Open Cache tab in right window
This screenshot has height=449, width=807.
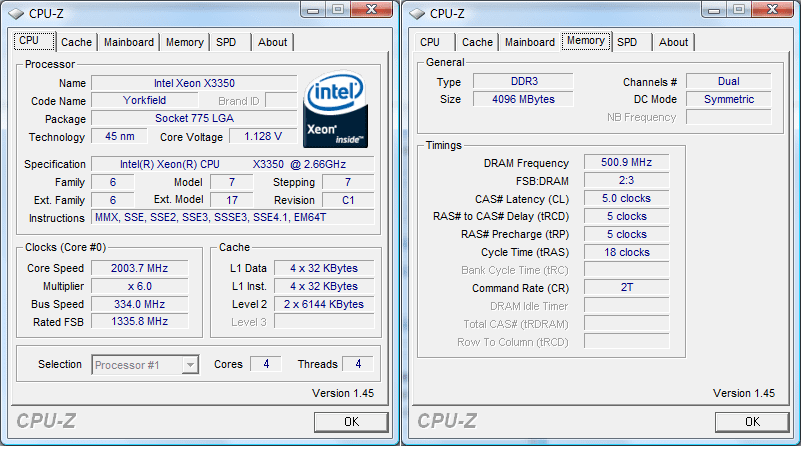(x=477, y=42)
